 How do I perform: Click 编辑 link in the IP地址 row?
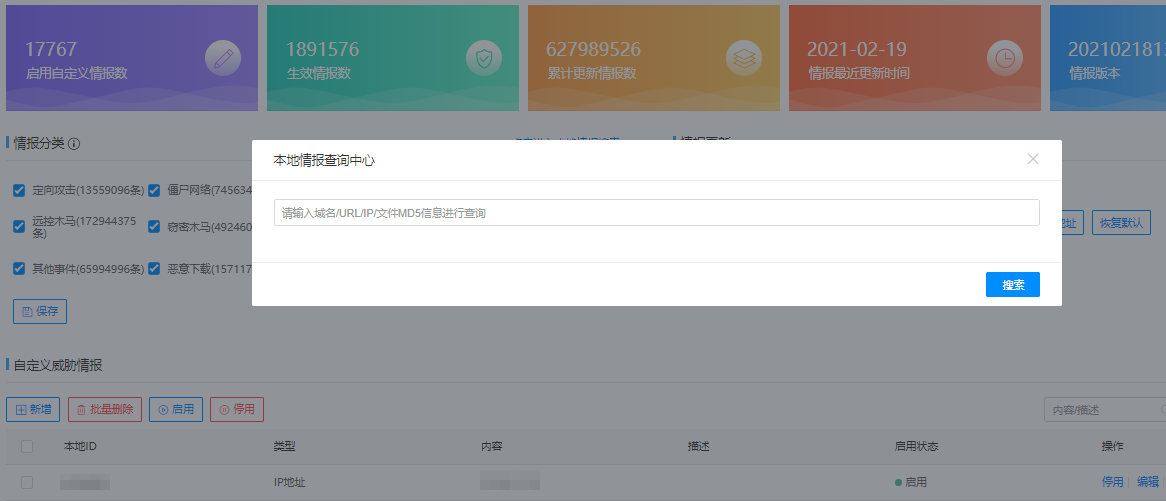[1148, 482]
